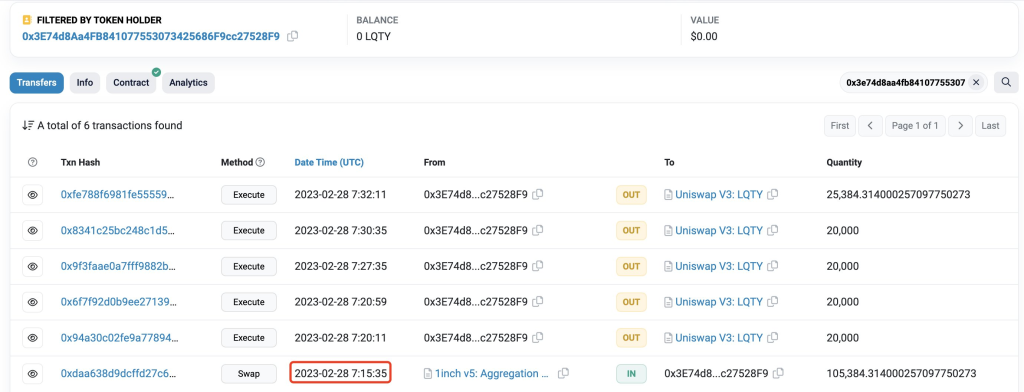Select the Transfers tab
Screen dimensions: 1024x392
tap(37, 83)
